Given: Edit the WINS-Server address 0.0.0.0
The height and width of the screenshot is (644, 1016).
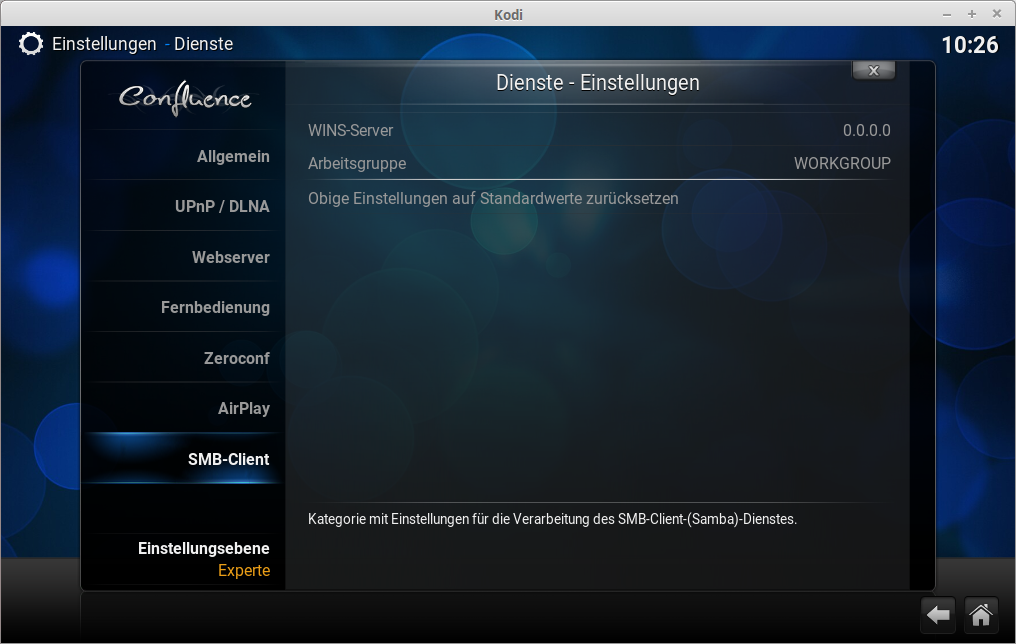Looking at the screenshot, I should [598, 130].
